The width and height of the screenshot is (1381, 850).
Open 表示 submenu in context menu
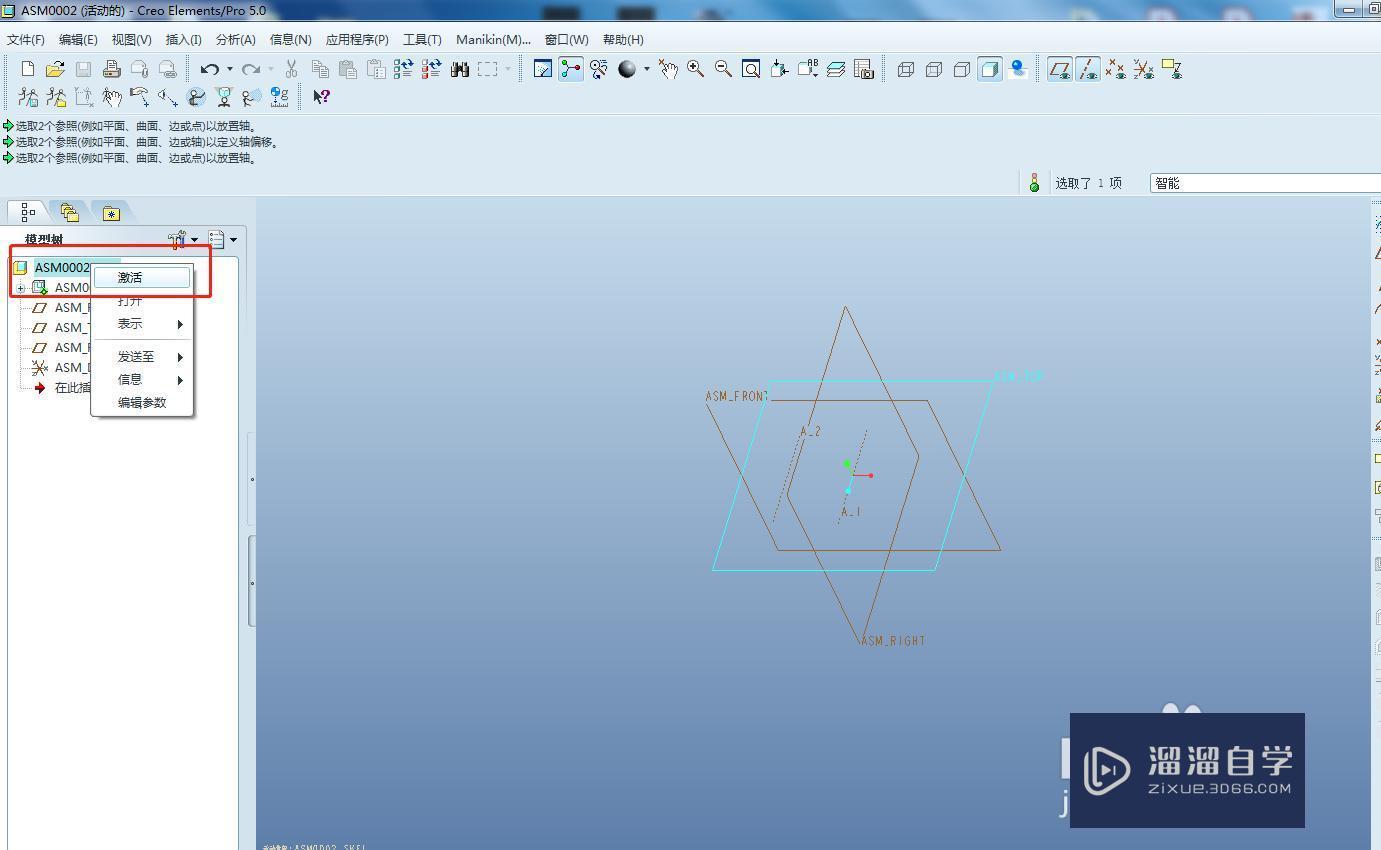(x=142, y=324)
